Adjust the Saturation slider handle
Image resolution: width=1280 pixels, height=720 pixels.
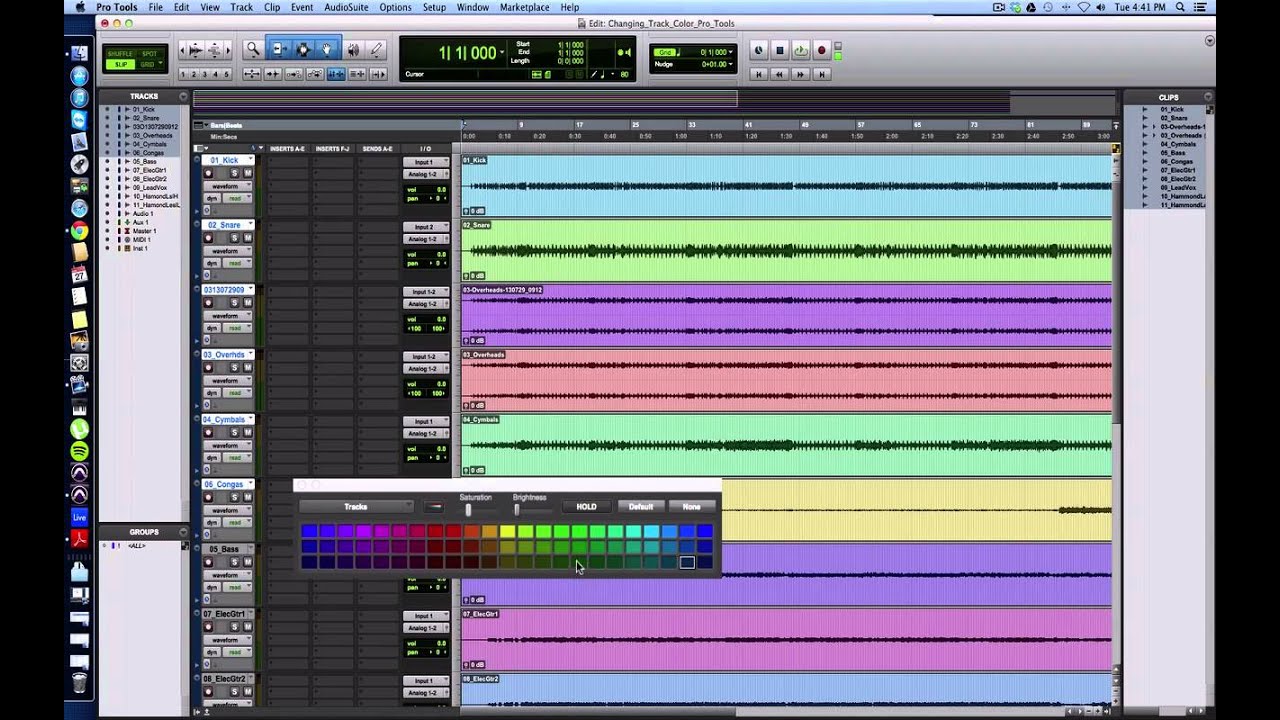pos(468,510)
